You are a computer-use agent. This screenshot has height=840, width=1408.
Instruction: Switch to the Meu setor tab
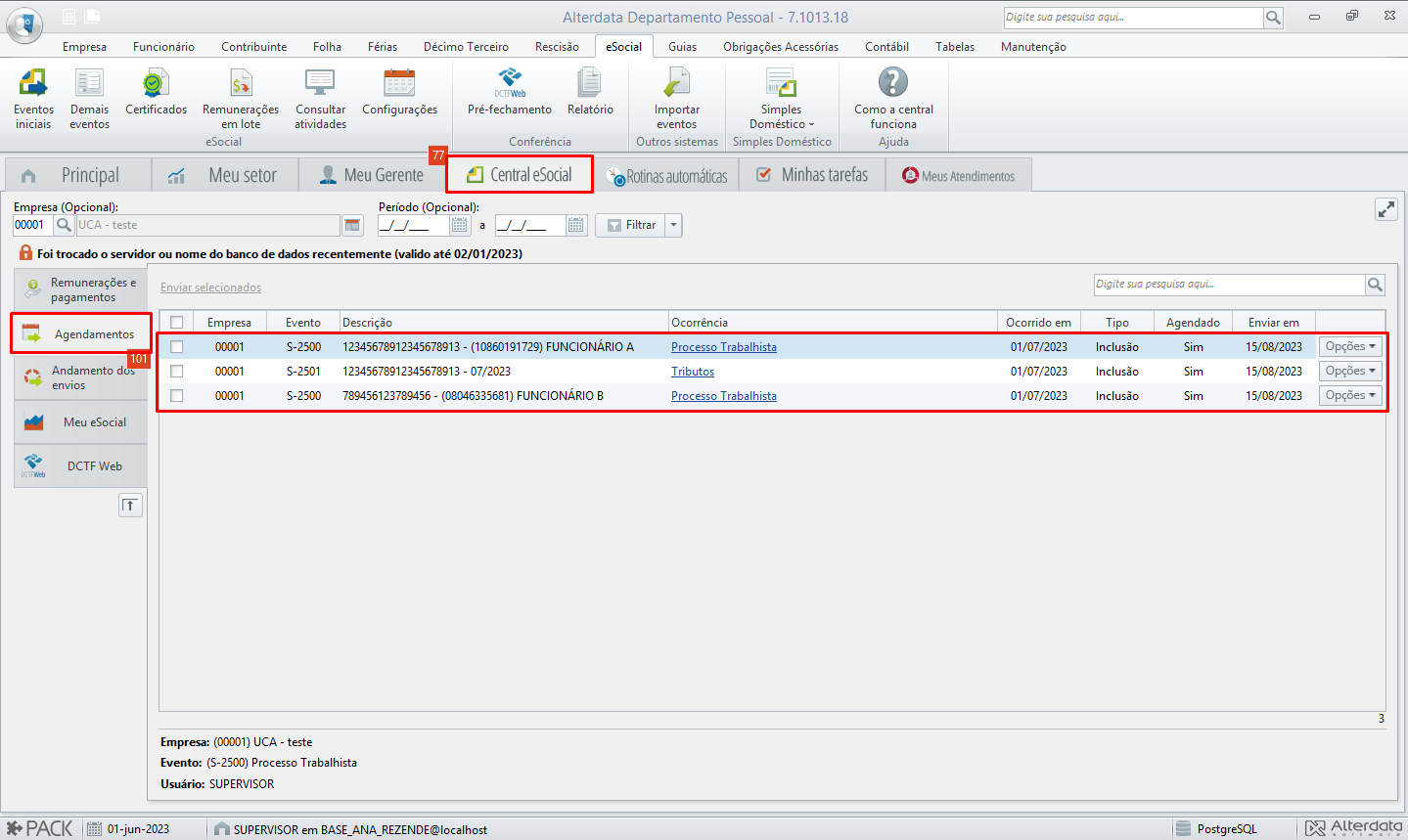click(x=226, y=175)
